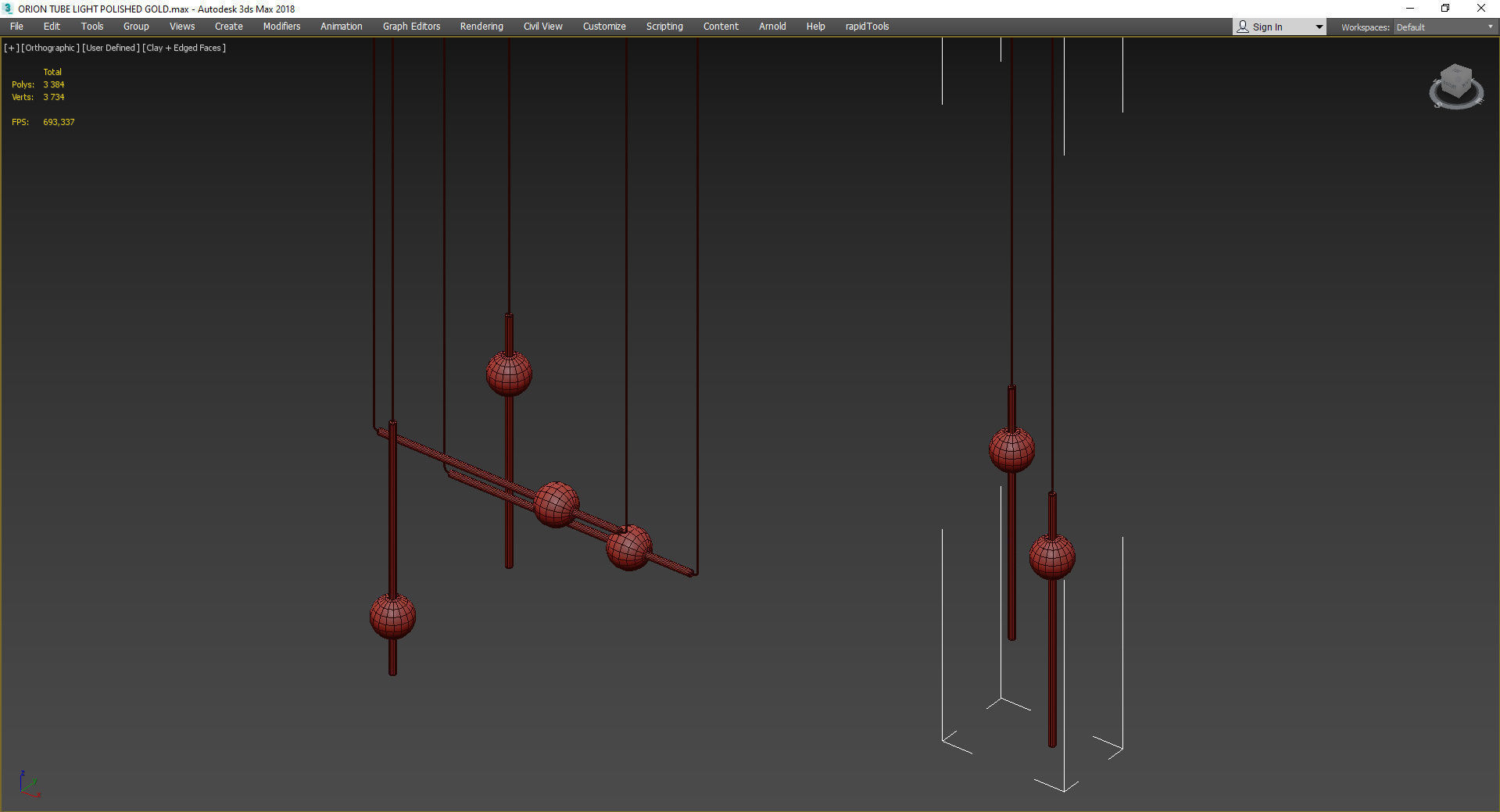
Task: Minimize the 3ds Max window
Action: pos(1410,9)
